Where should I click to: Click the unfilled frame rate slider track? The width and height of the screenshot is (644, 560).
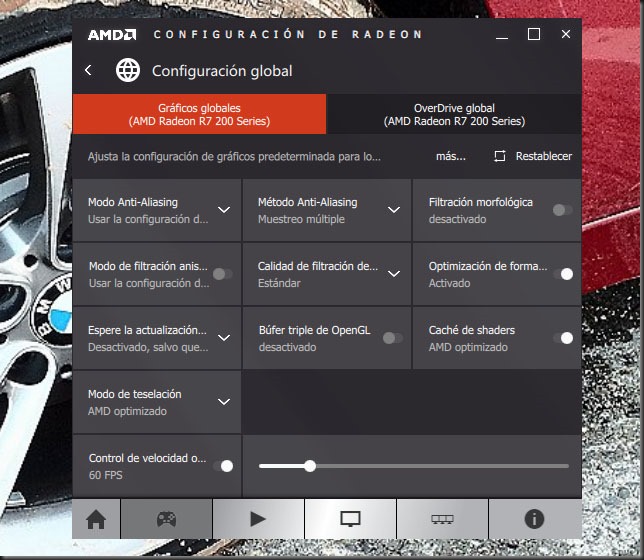(x=442, y=466)
